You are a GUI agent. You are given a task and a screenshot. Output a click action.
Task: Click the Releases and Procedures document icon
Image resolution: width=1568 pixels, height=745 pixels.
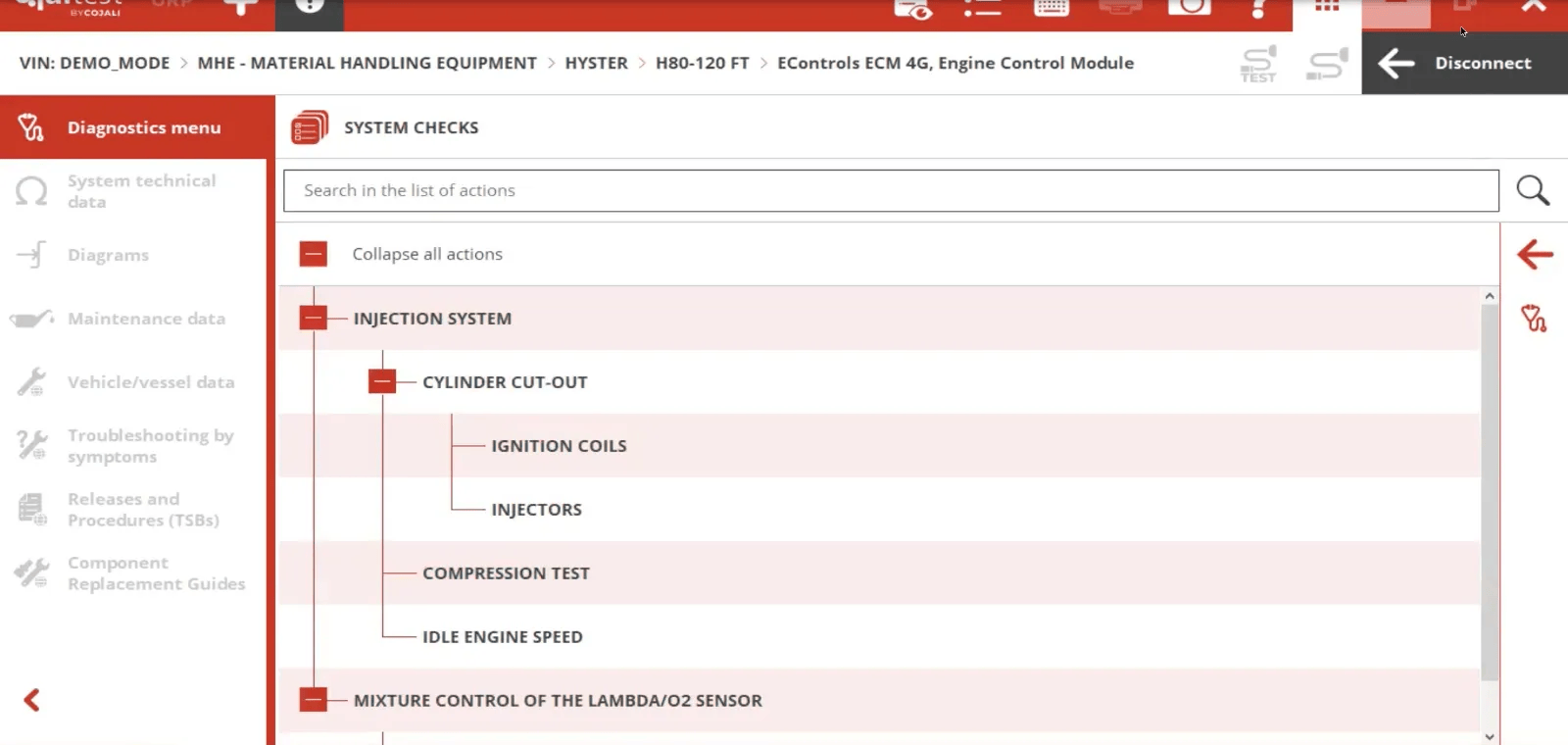pos(31,510)
